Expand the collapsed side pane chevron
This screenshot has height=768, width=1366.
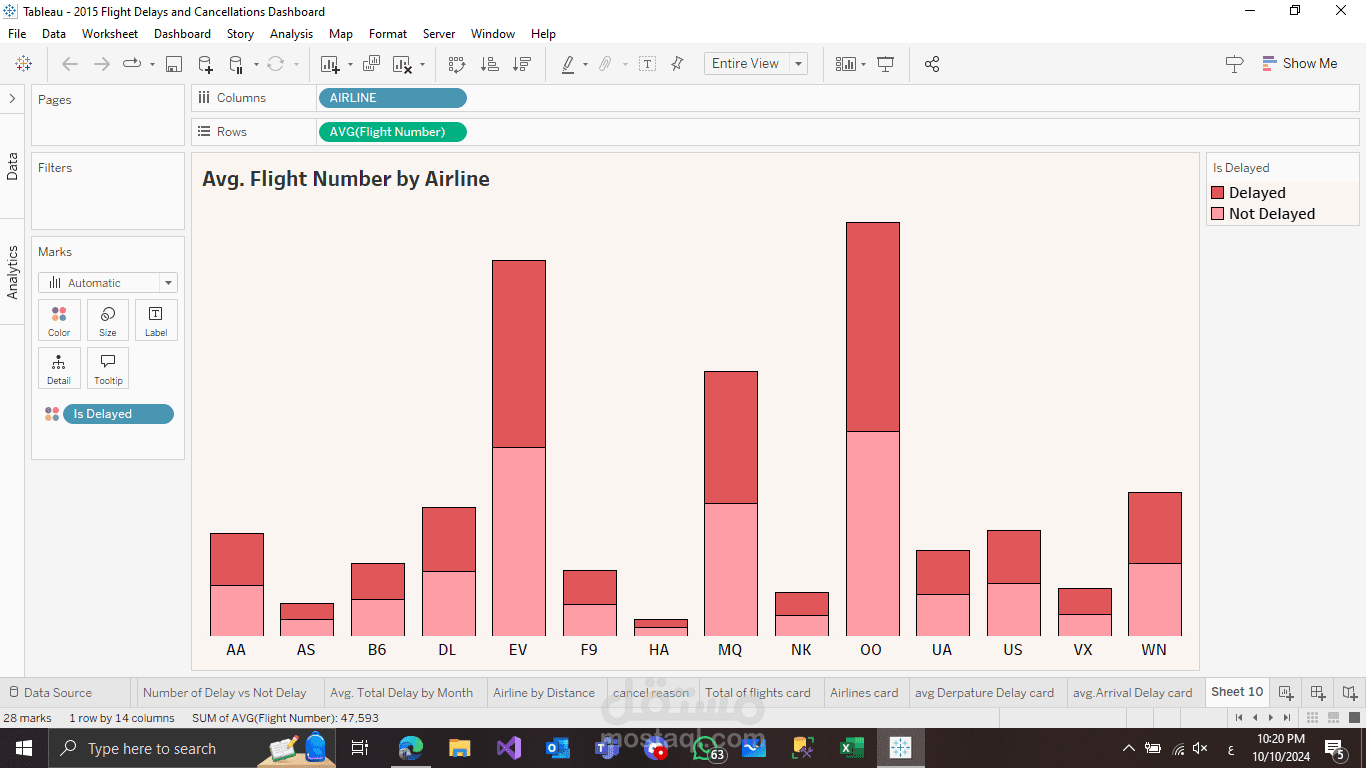[x=12, y=99]
